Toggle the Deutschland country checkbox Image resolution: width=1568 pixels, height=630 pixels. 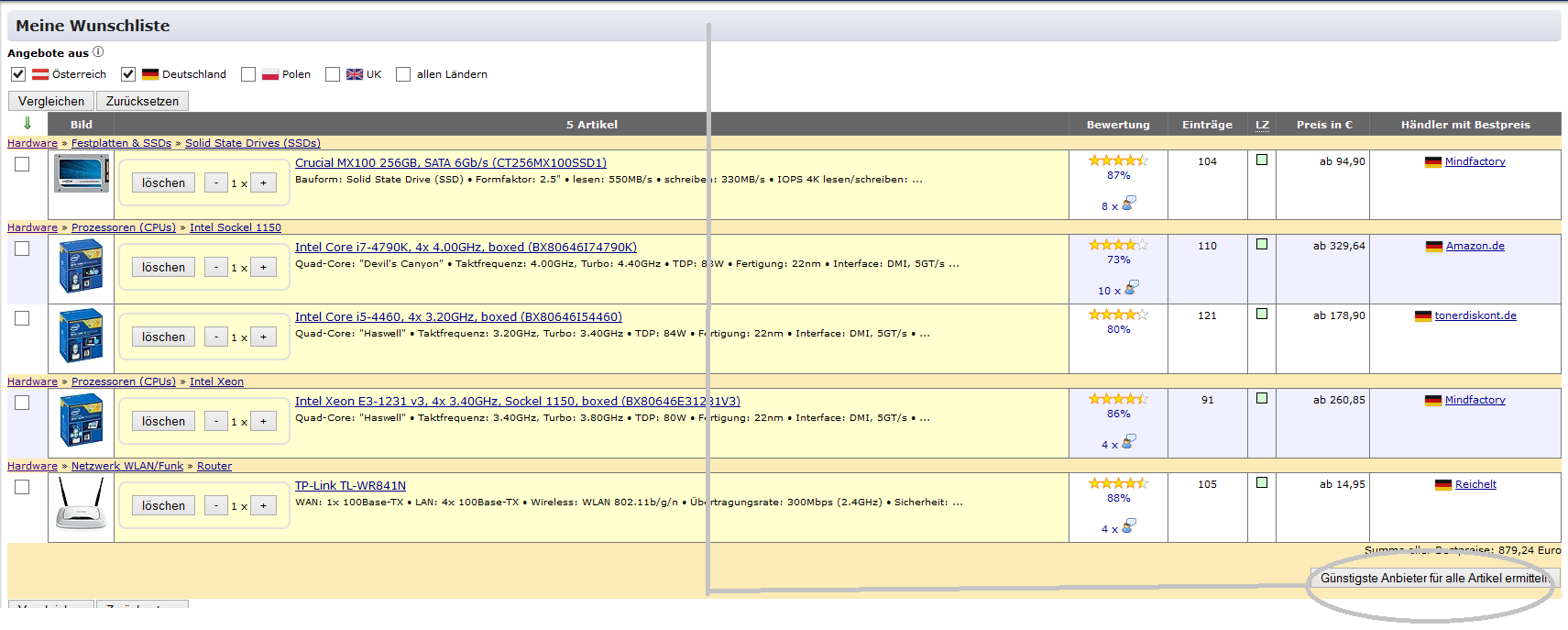128,74
